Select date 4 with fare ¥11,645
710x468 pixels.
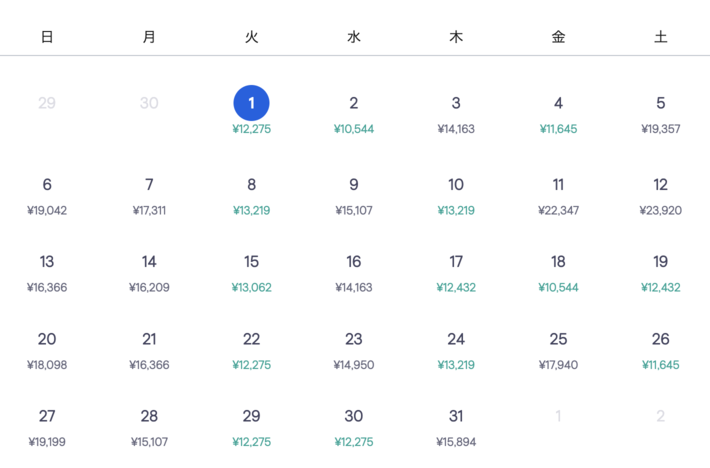[x=558, y=113]
